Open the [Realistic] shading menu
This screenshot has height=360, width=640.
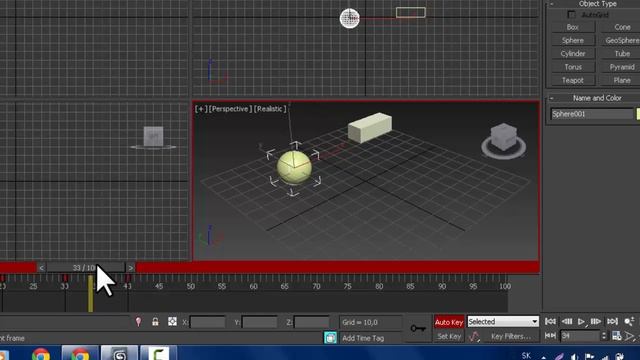point(270,109)
